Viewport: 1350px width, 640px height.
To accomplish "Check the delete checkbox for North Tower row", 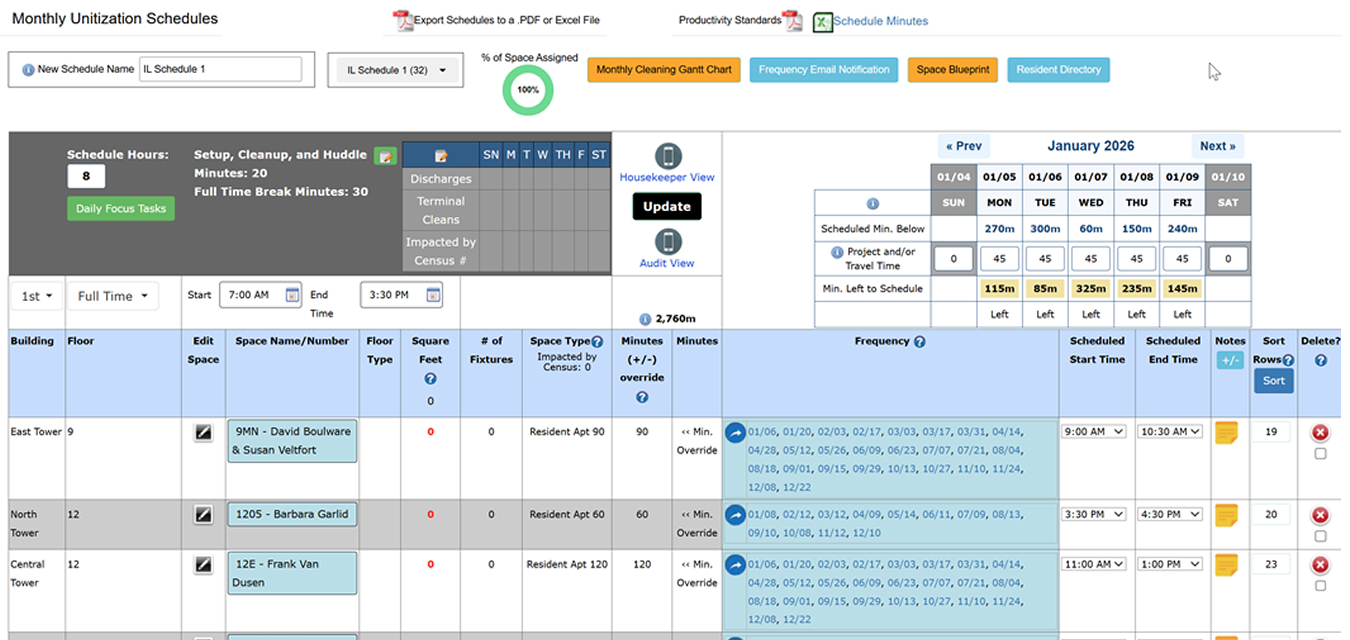I will 1320,536.
